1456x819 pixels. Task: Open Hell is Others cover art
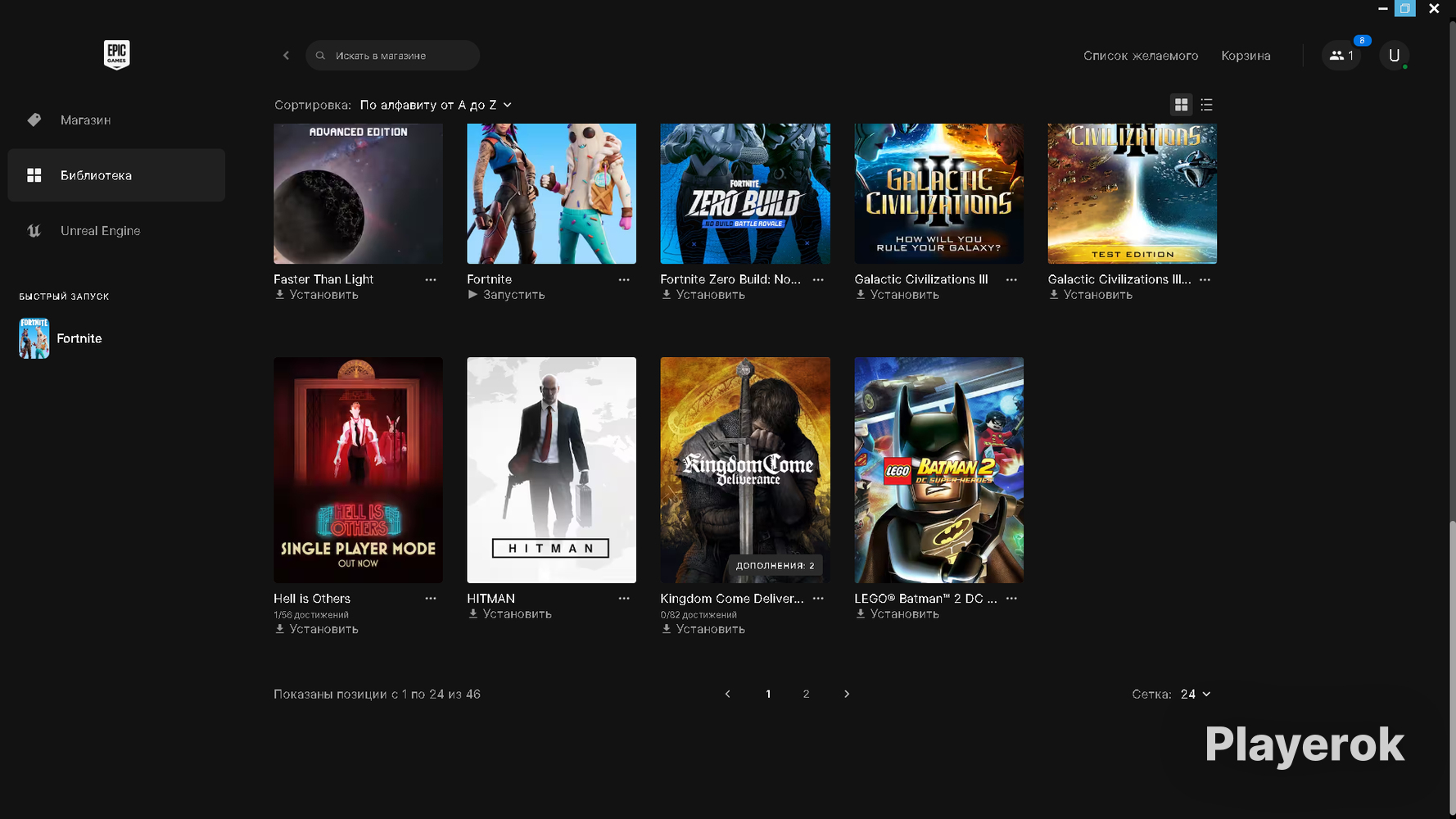point(358,470)
